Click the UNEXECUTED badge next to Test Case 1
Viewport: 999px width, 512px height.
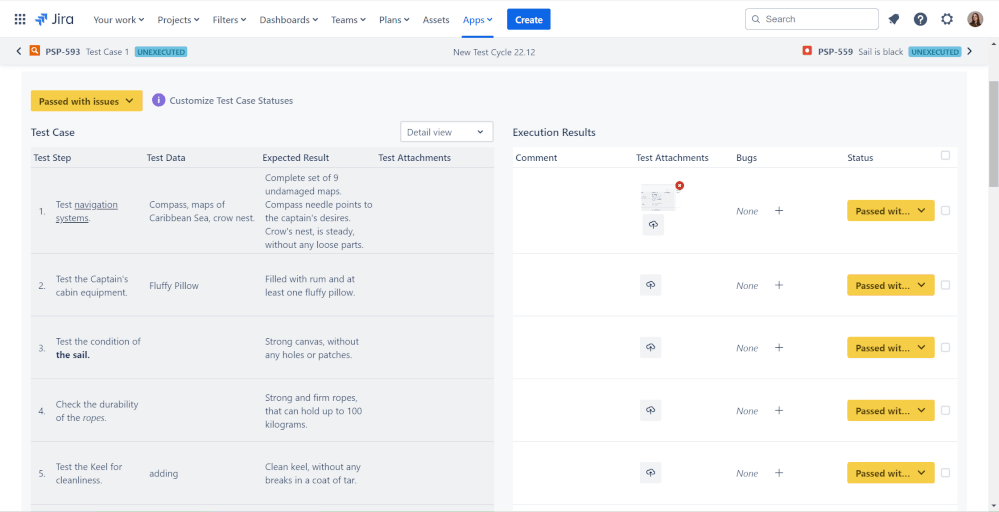(161, 52)
